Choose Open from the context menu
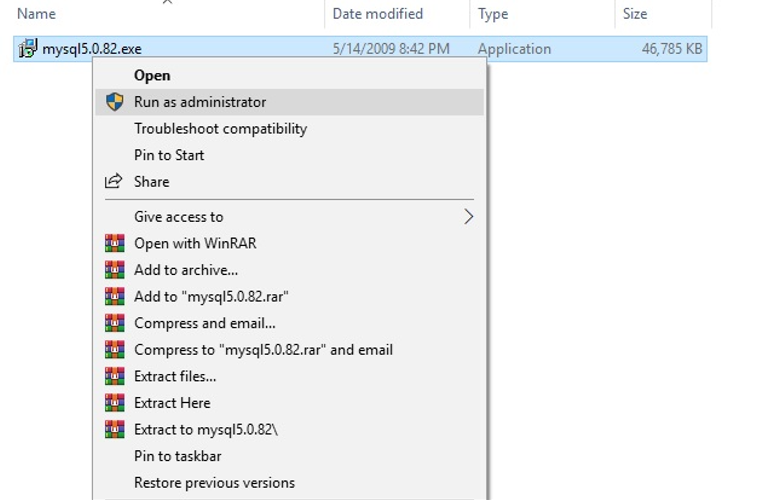 [290, 76]
